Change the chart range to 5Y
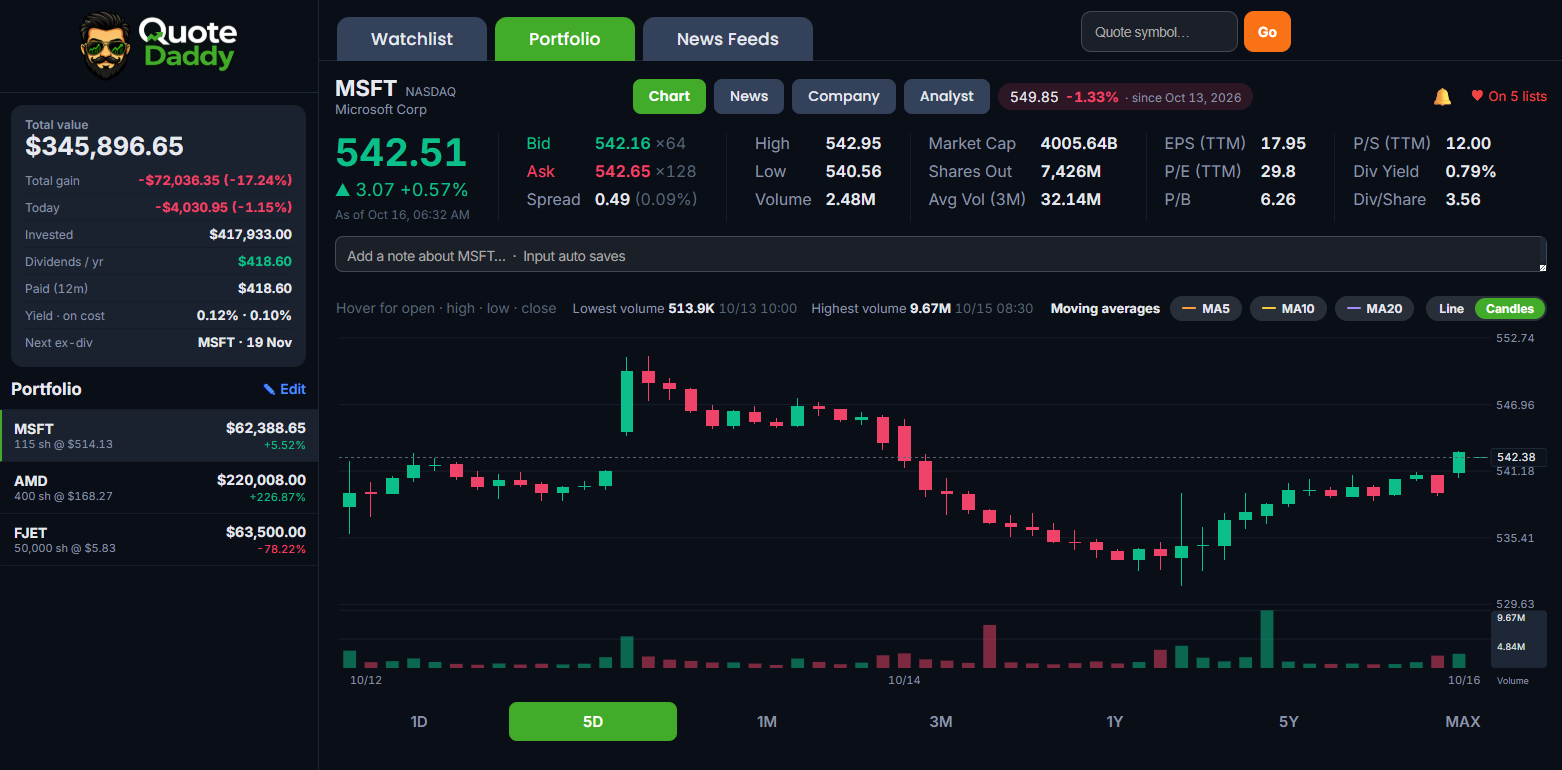 click(1289, 721)
